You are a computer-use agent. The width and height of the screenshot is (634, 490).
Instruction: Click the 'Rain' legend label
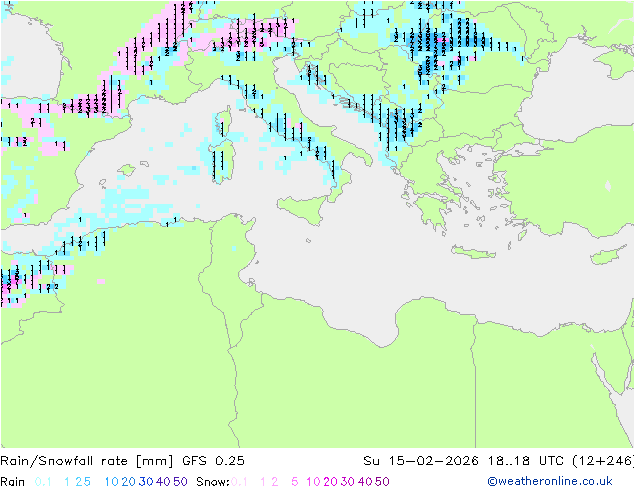[13, 482]
